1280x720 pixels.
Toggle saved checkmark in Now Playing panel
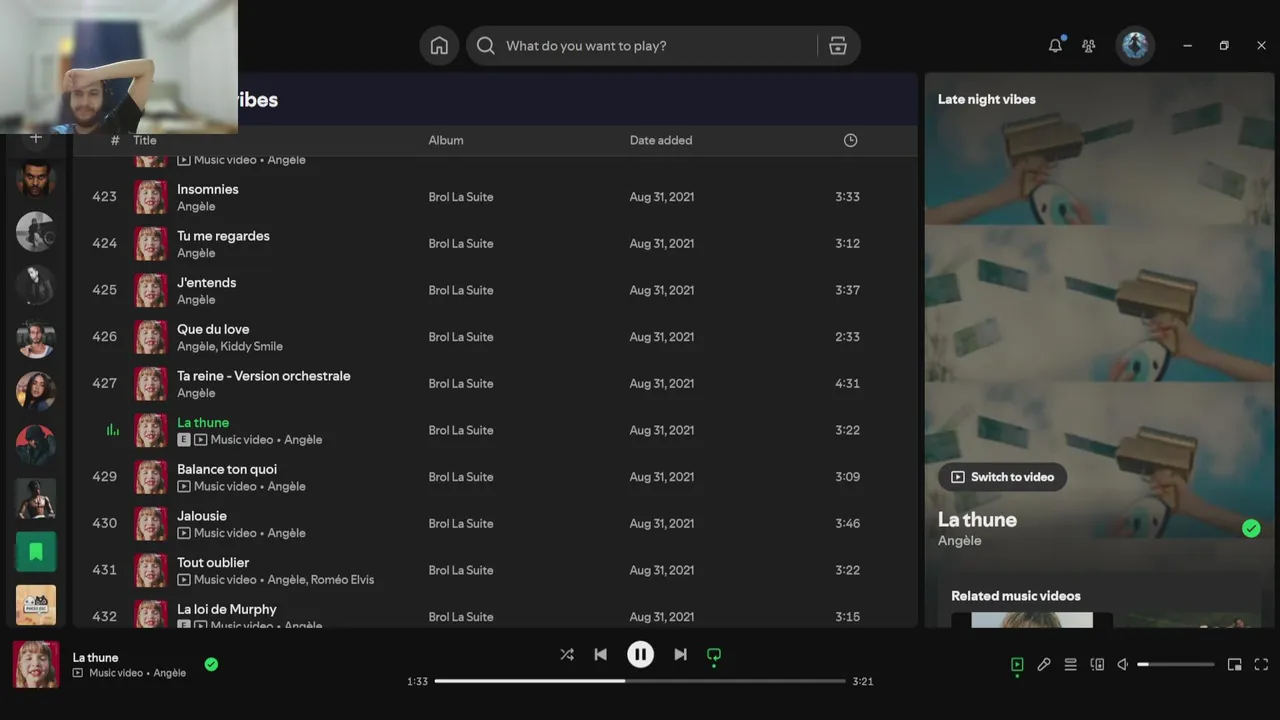(x=1251, y=528)
